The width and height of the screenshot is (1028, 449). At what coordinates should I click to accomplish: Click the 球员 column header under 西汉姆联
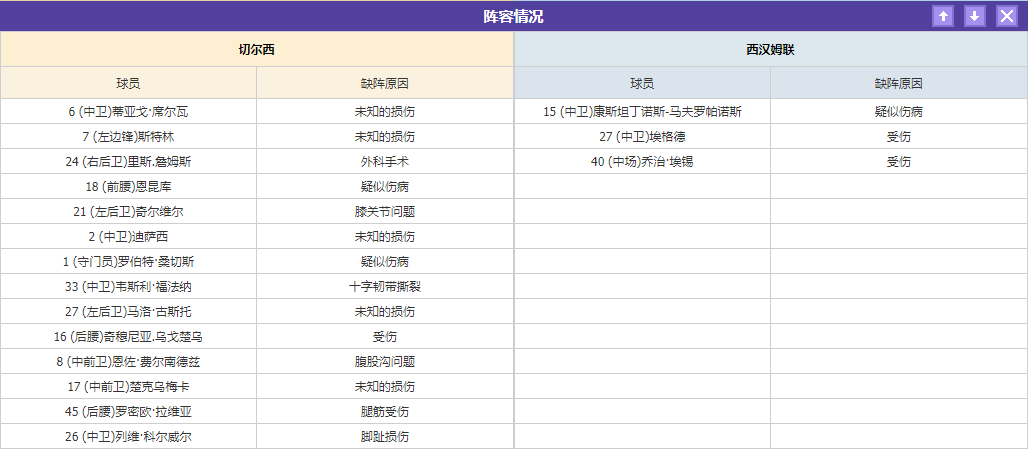pyautogui.click(x=642, y=83)
